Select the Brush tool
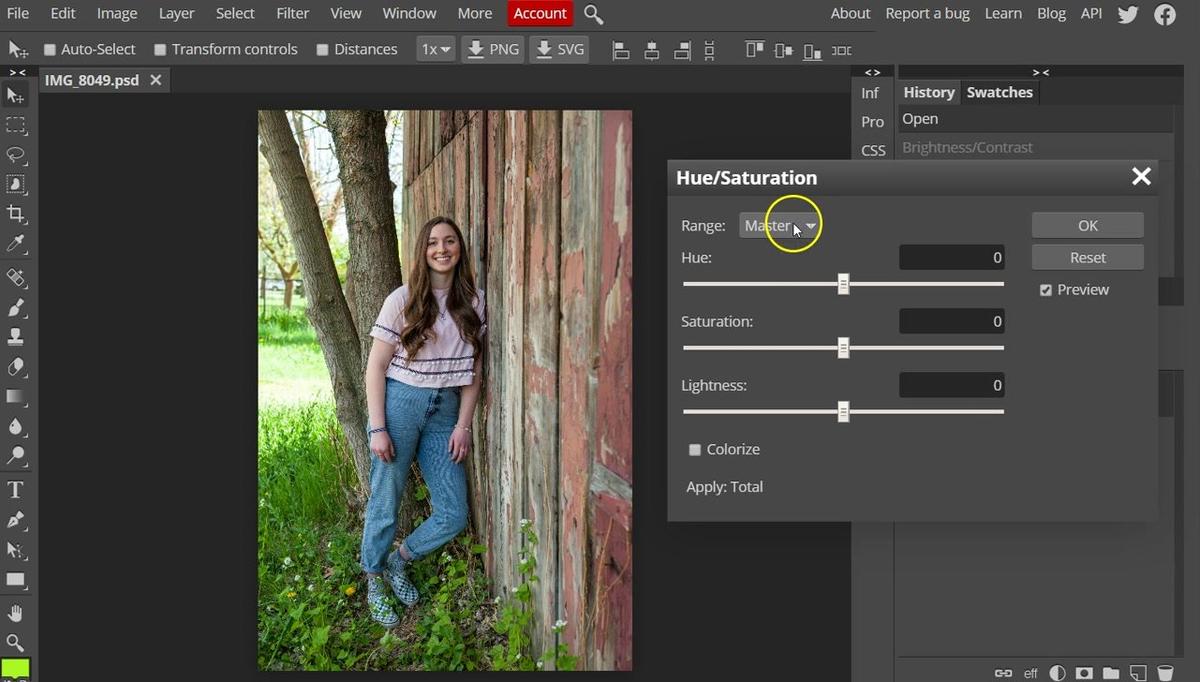 pos(16,308)
